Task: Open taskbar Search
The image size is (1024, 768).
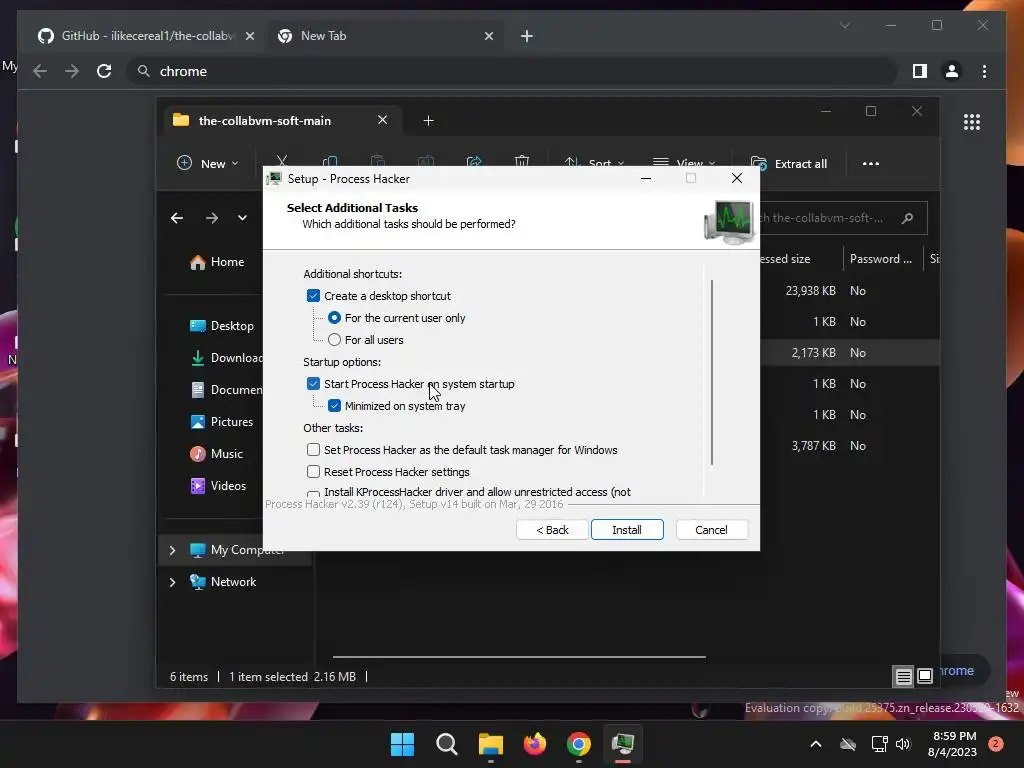Action: point(447,744)
